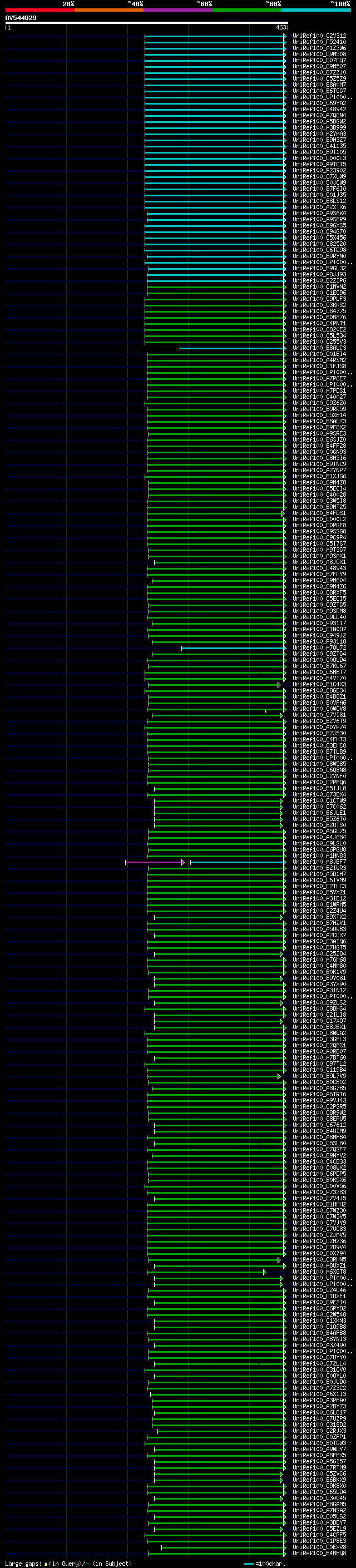Viewport: 356px width, 1568px height.
Task: Click the orange ~40% identity legend bar
Action: click(109, 10)
